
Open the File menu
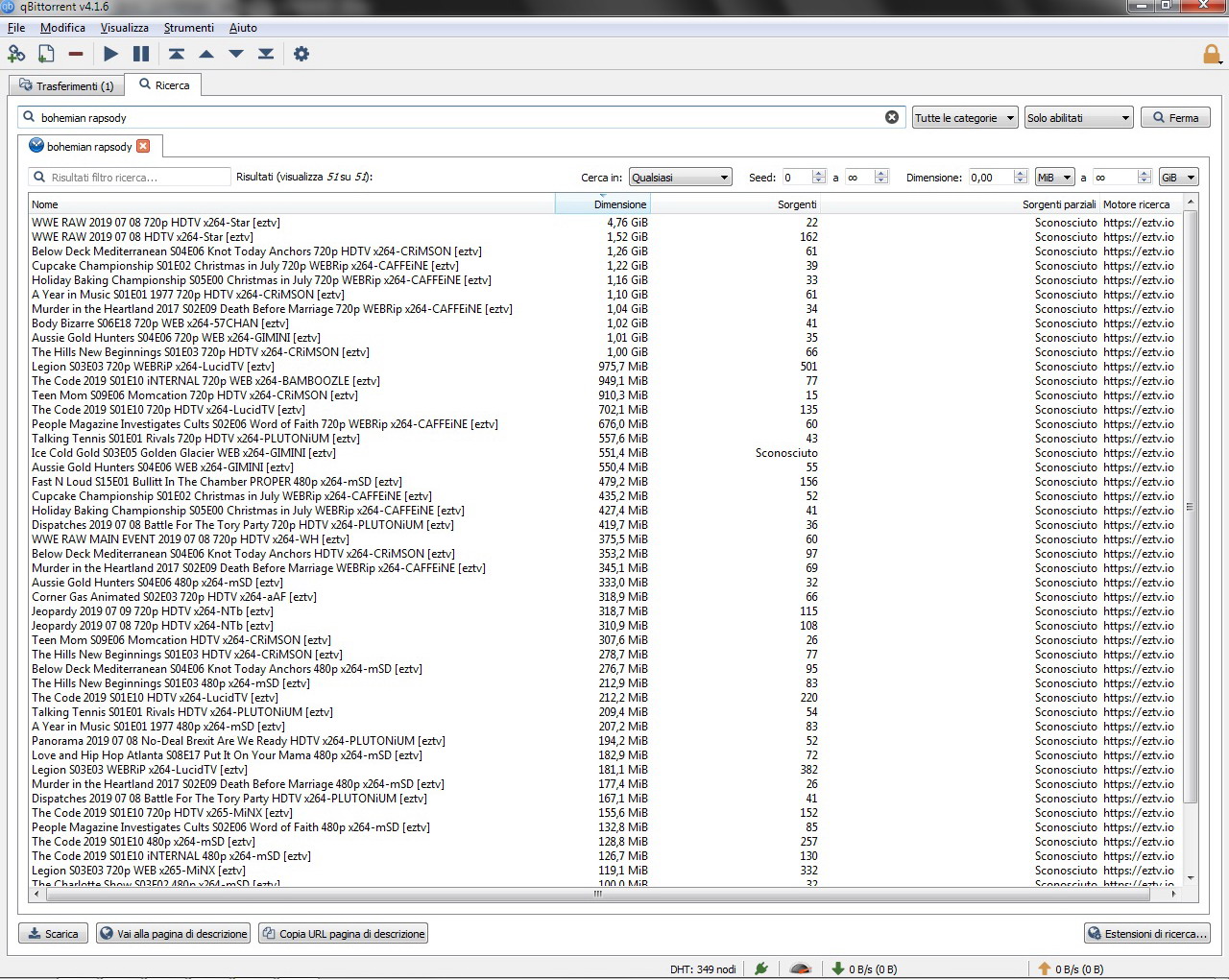point(16,28)
